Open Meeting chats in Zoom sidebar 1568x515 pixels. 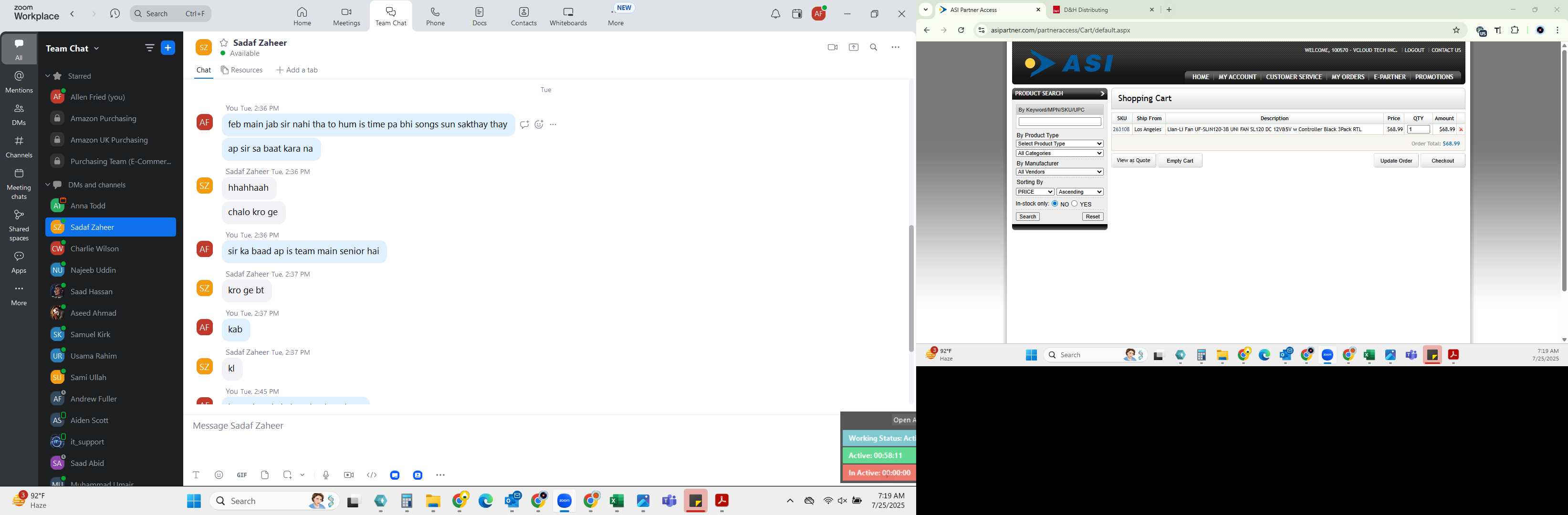(x=19, y=184)
